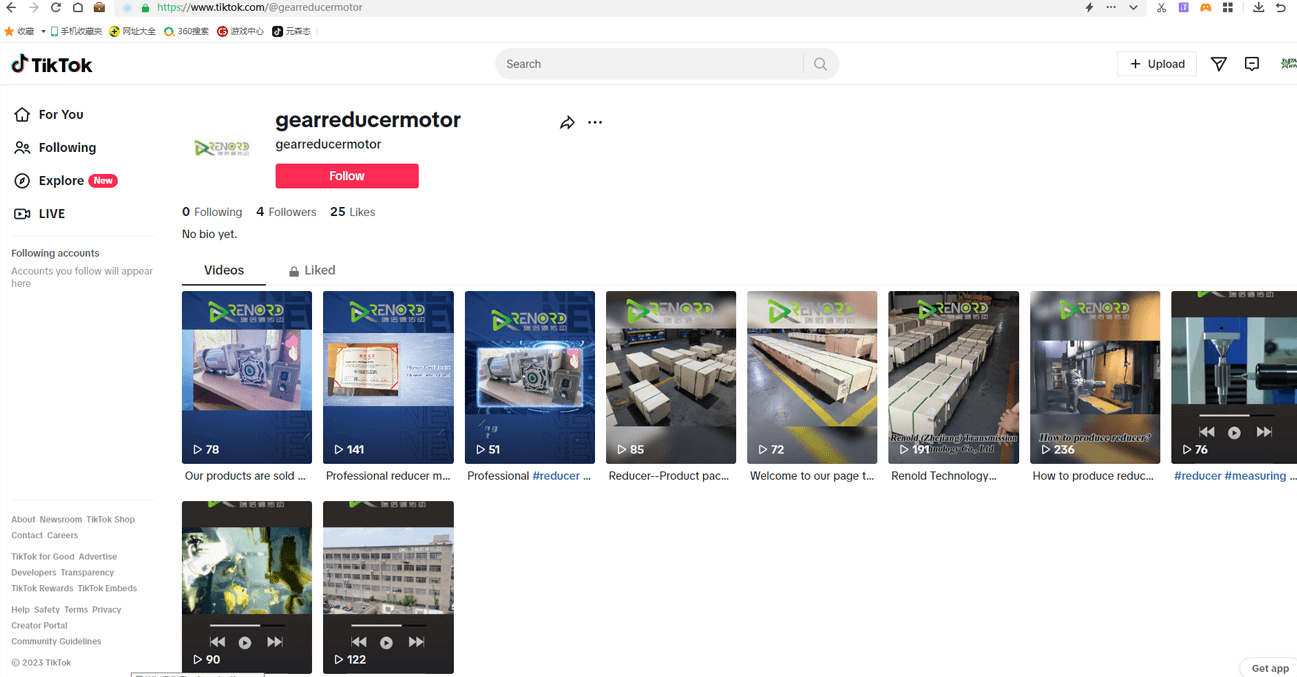Open the video with 191 plays

[x=954, y=377]
